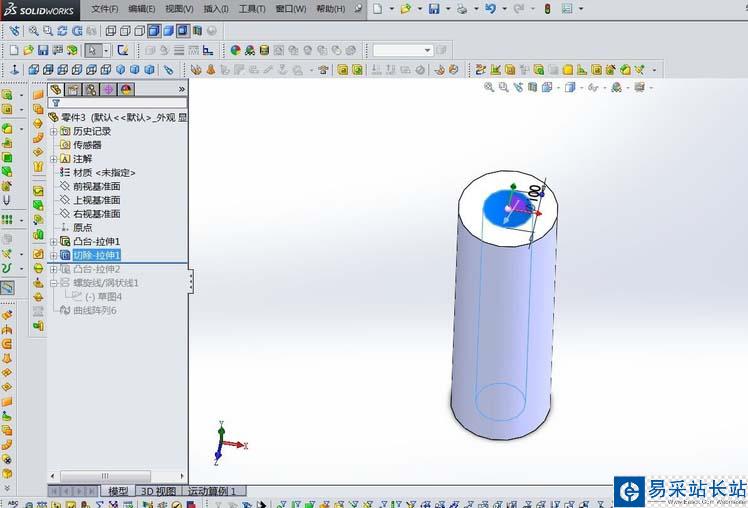Select DimXpertManager crosshair tab
Image resolution: width=748 pixels, height=508 pixels.
[109, 89]
